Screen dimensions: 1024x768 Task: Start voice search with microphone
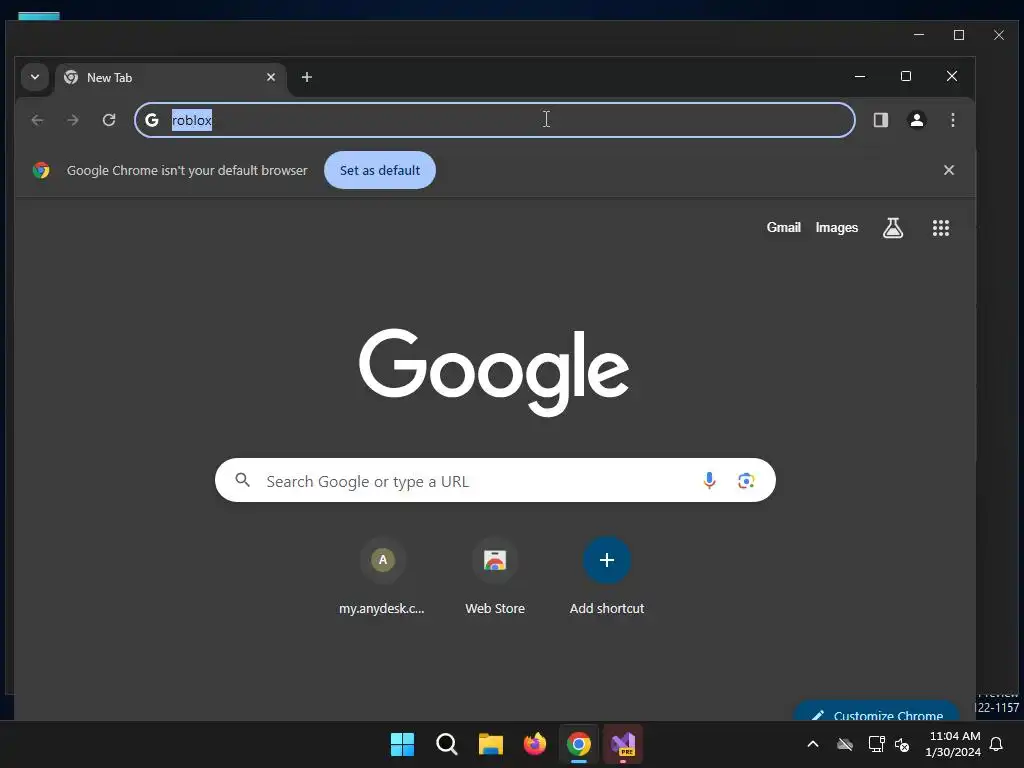click(x=709, y=481)
